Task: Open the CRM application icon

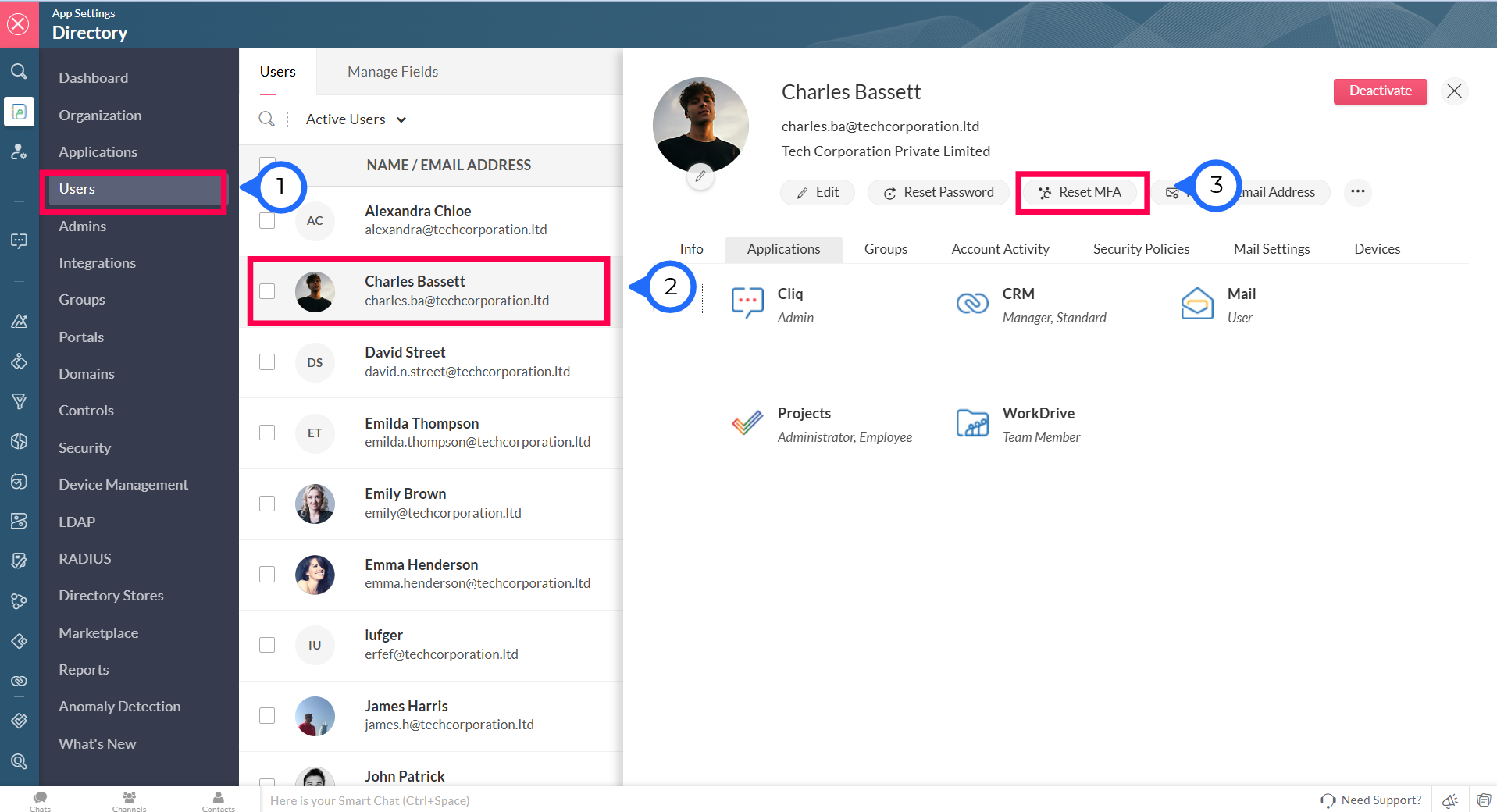Action: (x=972, y=303)
